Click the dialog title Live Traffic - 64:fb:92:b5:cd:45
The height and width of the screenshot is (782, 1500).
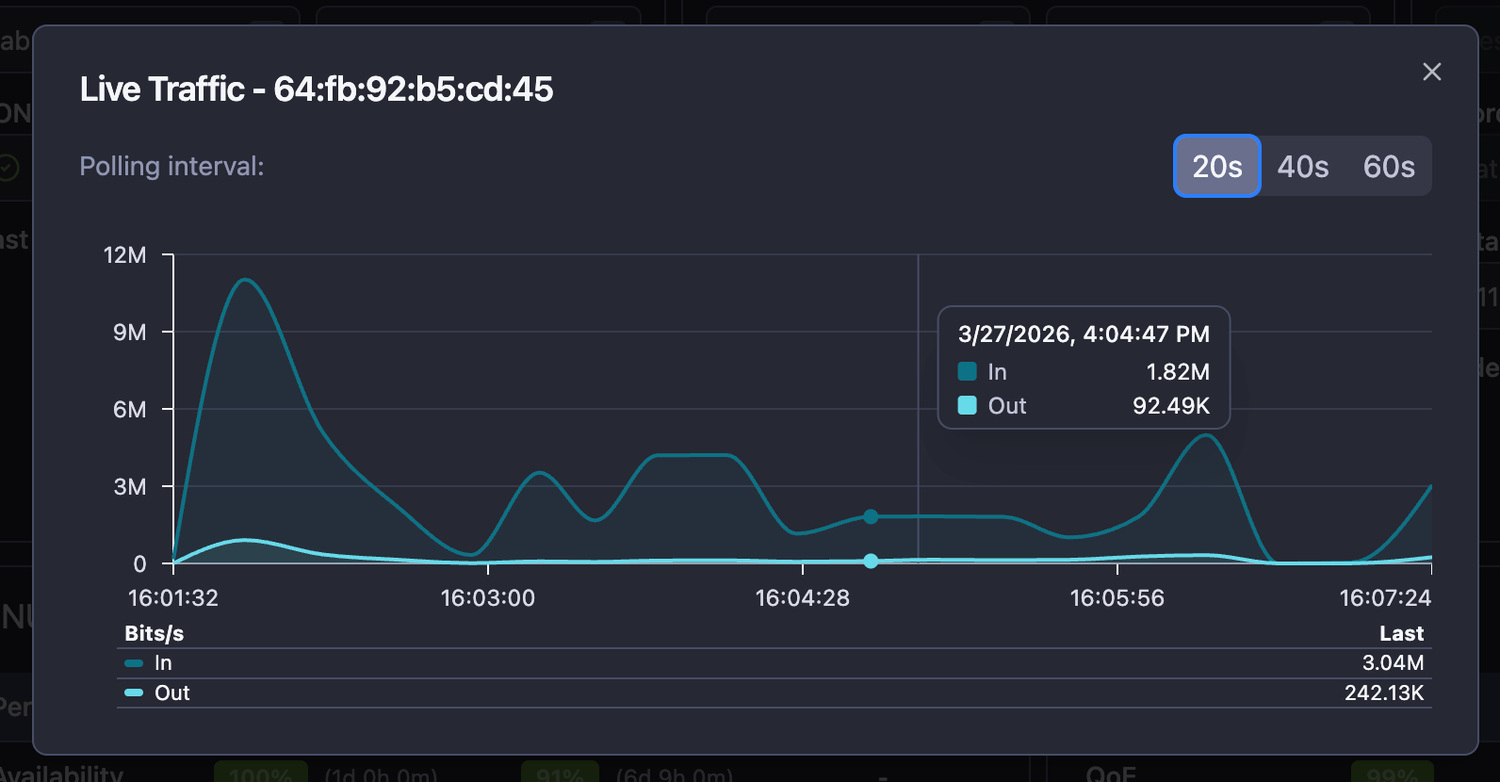click(x=317, y=90)
